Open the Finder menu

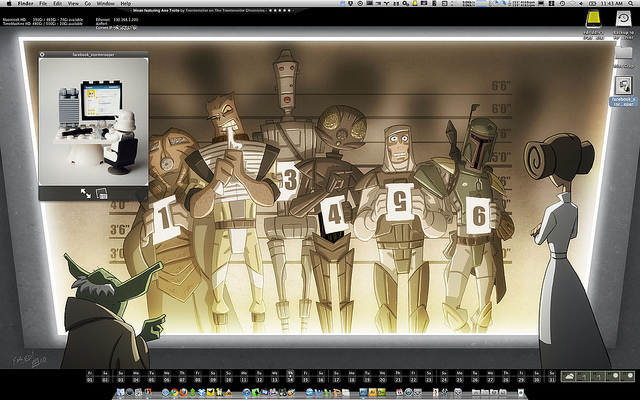pos(25,3)
